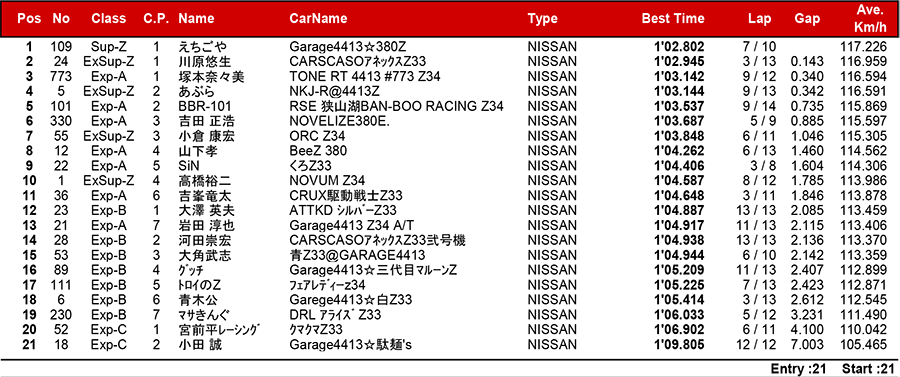The width and height of the screenshot is (900, 377).
Task: Select car name Garage4413☆駄麺's
Action: (351, 345)
